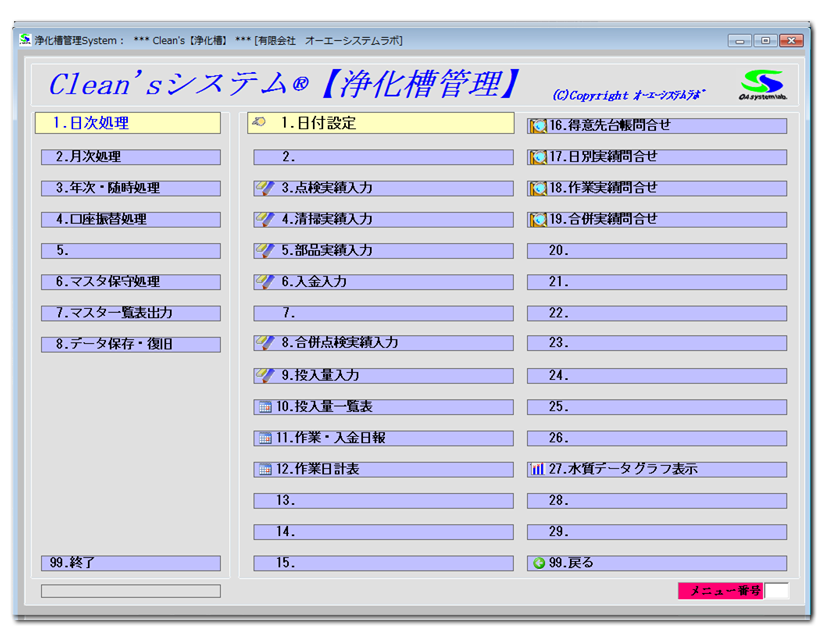Select 2.月次処理 in the main menu
Viewport: 820px width, 640px height.
pyautogui.click(x=131, y=157)
